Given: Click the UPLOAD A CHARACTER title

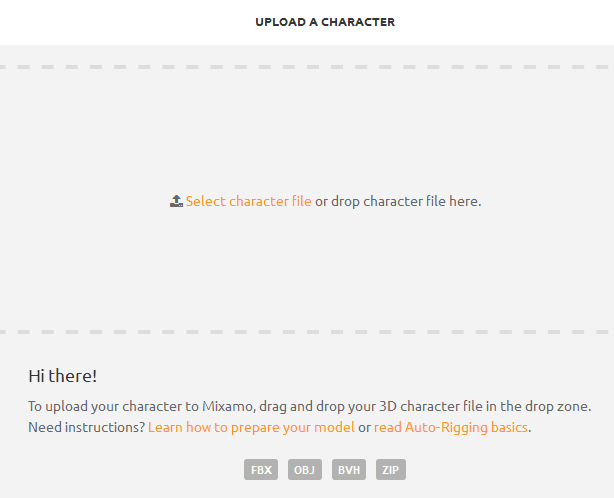Looking at the screenshot, I should [x=325, y=22].
